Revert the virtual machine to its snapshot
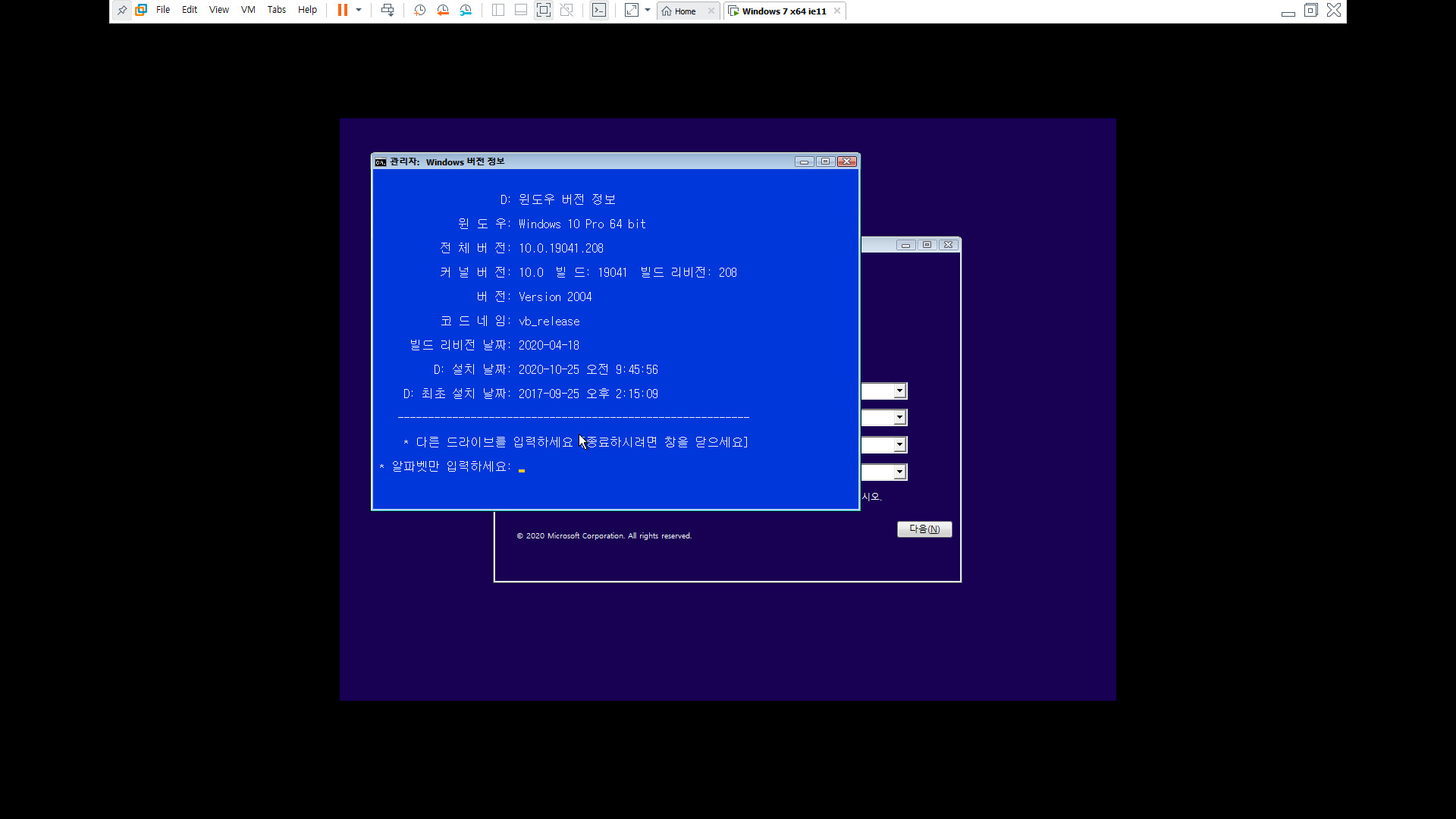The height and width of the screenshot is (819, 1456). [443, 11]
